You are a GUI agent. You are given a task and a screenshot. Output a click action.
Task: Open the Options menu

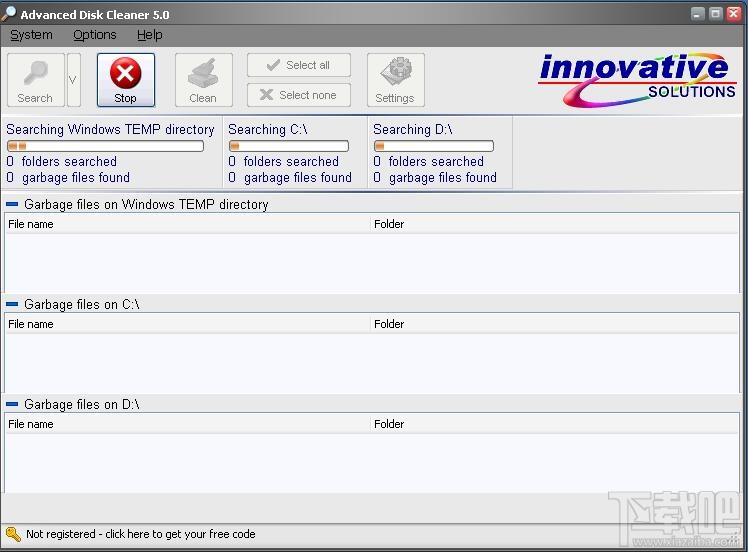click(x=94, y=35)
